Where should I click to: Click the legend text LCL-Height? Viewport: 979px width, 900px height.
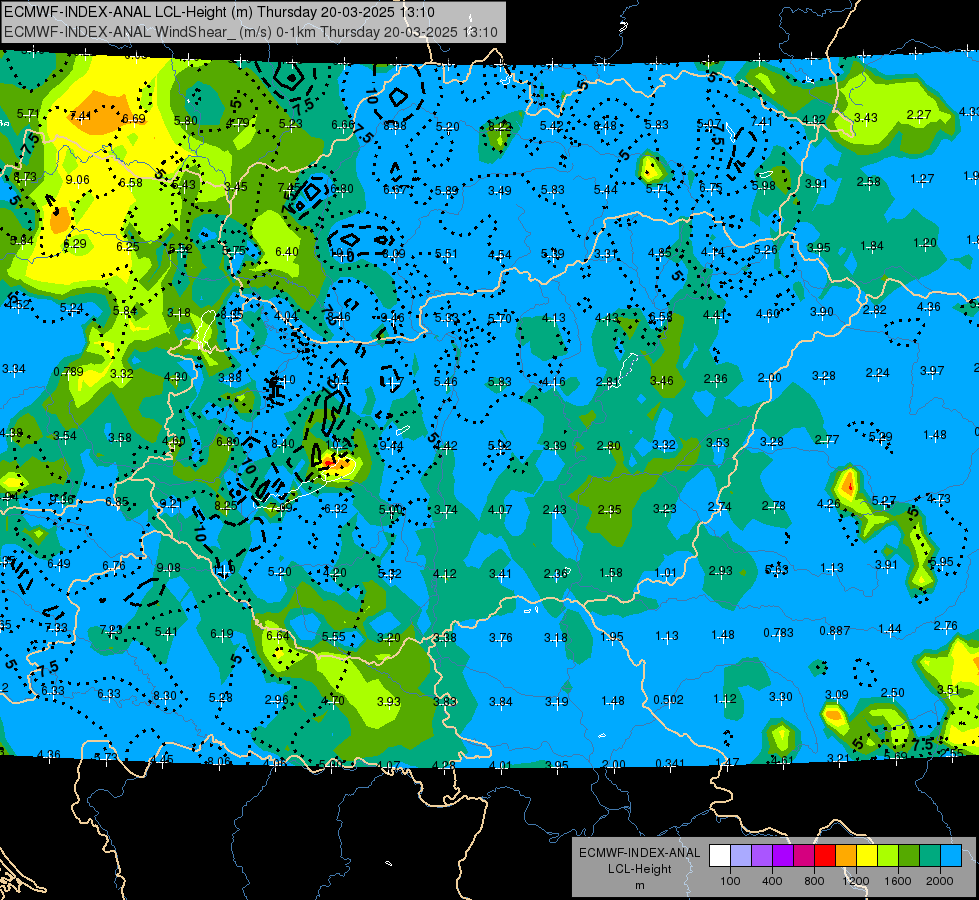[639, 869]
